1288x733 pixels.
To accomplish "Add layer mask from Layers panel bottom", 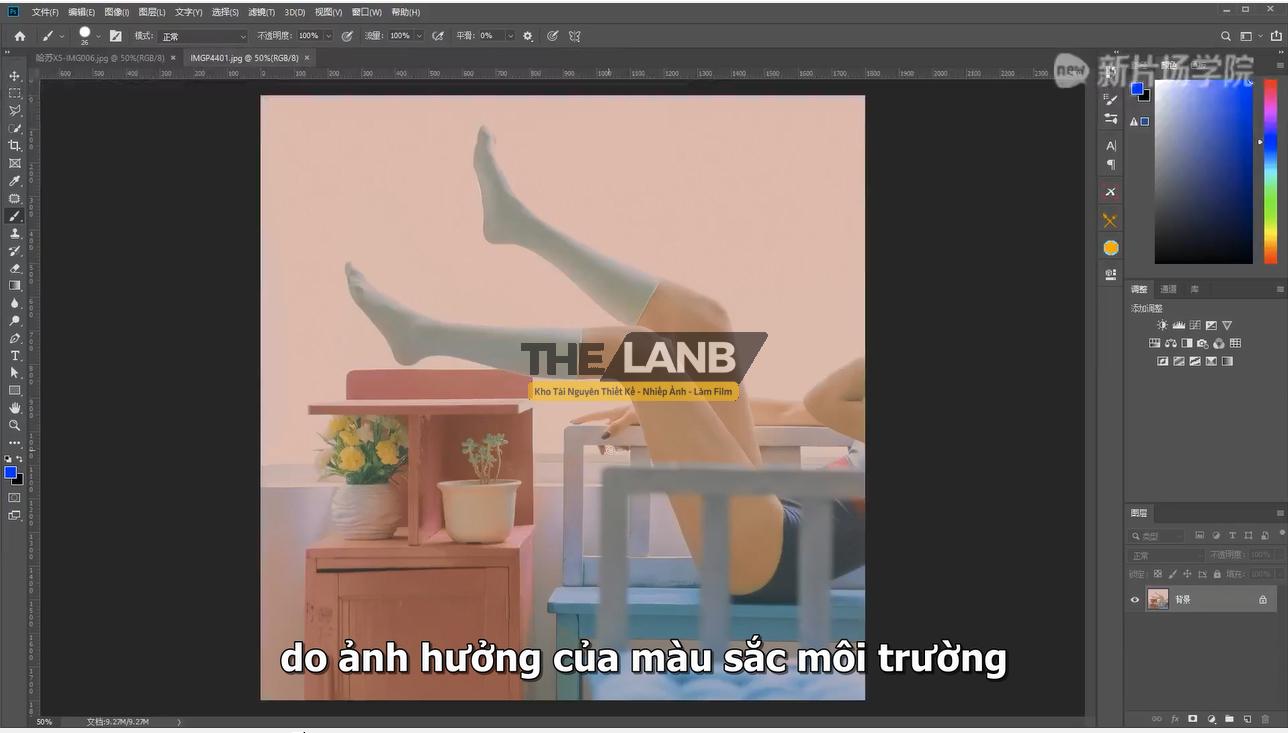I will tap(1193, 719).
